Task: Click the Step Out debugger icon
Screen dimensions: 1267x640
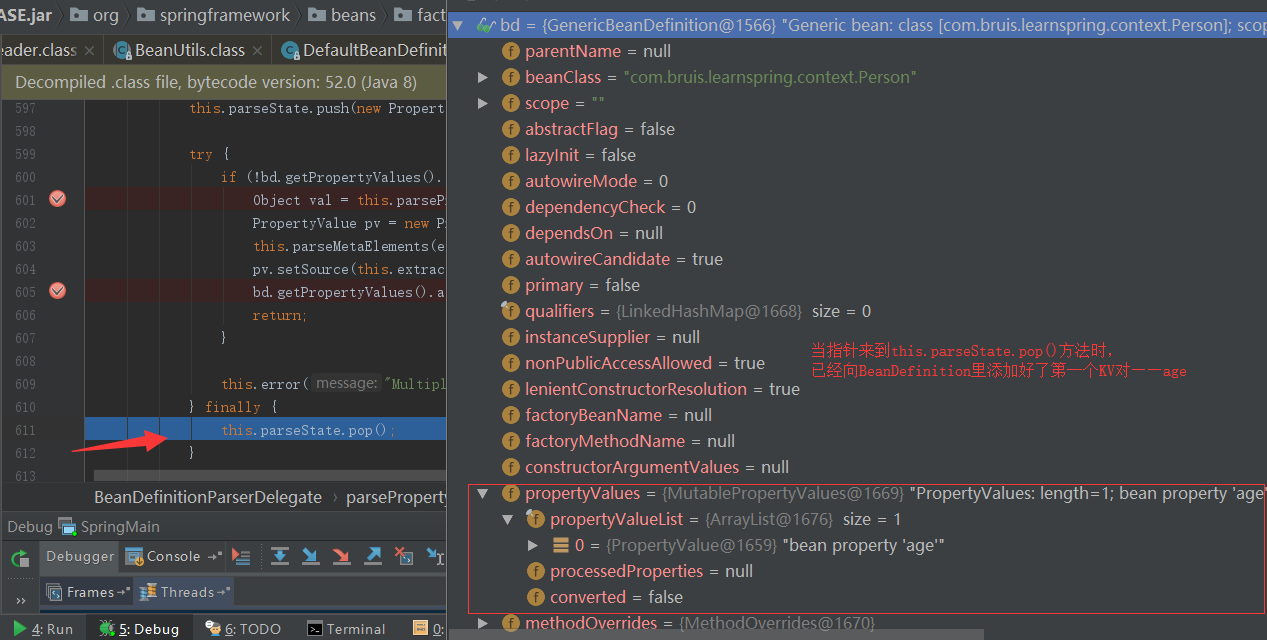Action: pyautogui.click(x=373, y=556)
